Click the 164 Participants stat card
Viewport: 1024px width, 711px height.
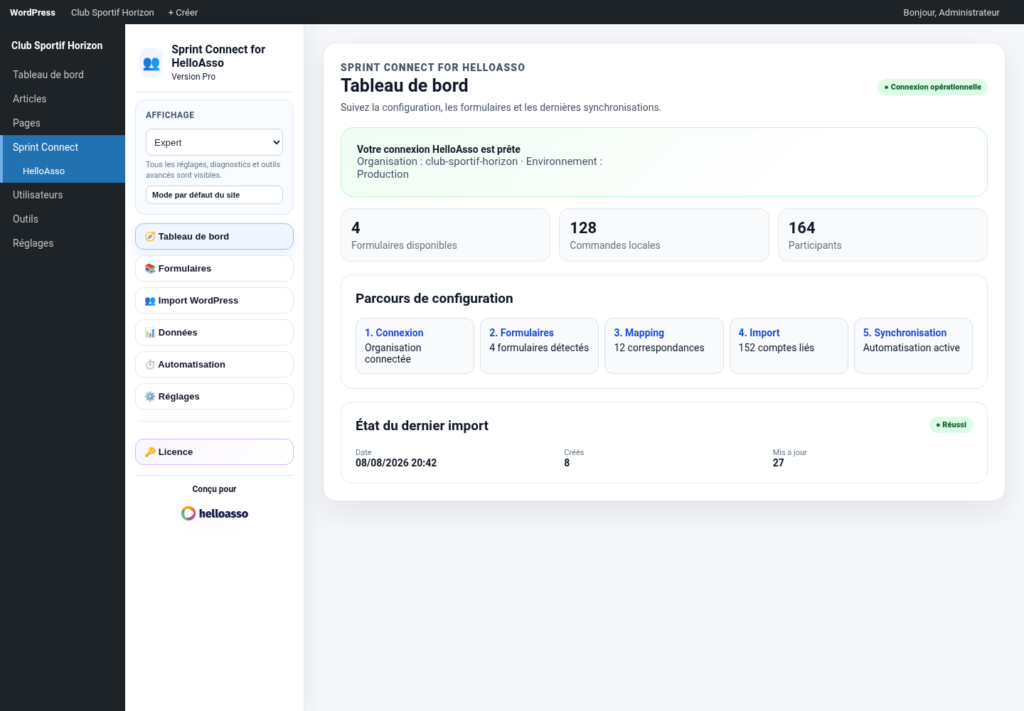[x=882, y=235]
